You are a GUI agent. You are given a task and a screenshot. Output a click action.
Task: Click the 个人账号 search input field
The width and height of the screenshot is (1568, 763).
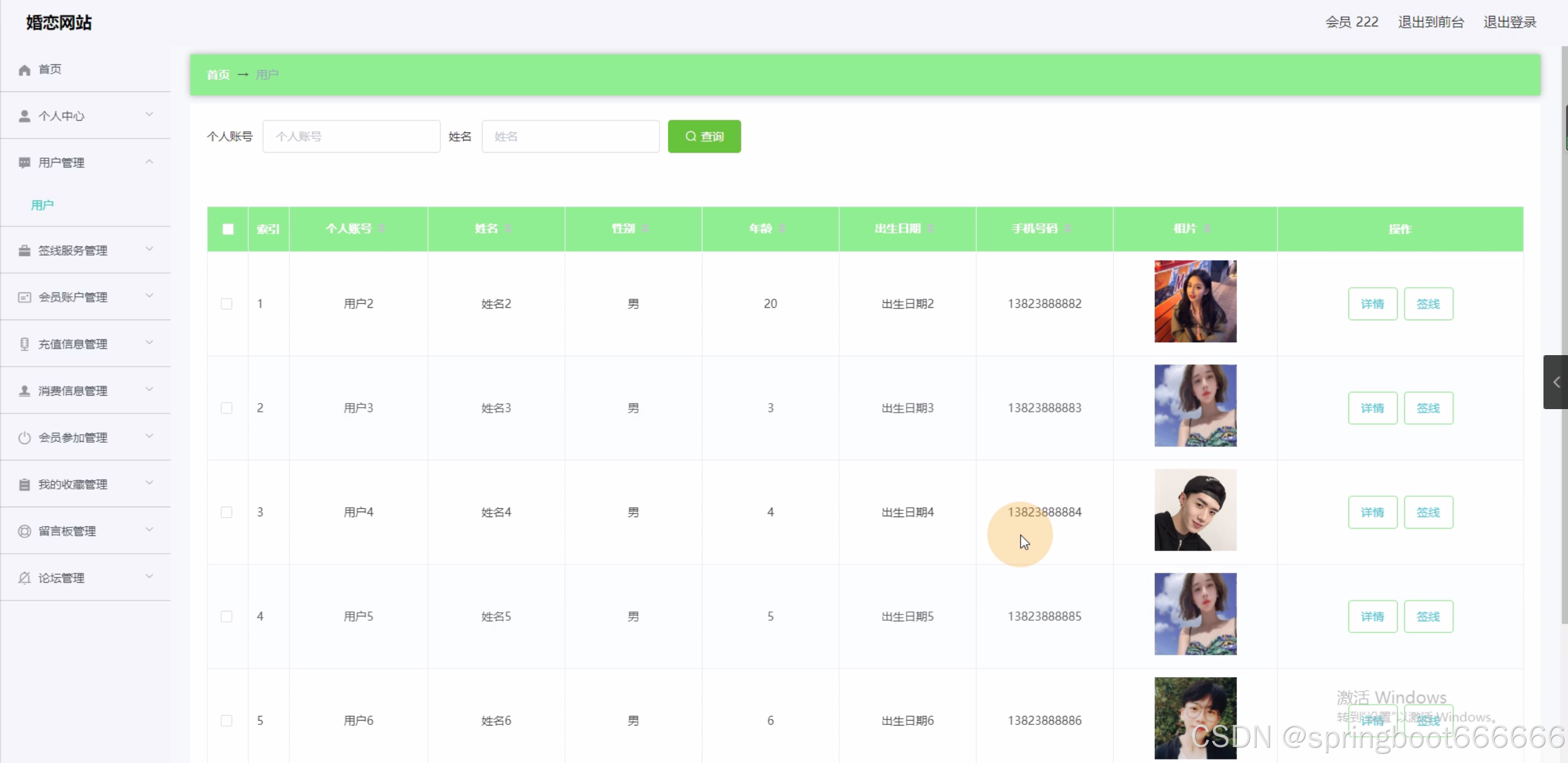point(351,136)
